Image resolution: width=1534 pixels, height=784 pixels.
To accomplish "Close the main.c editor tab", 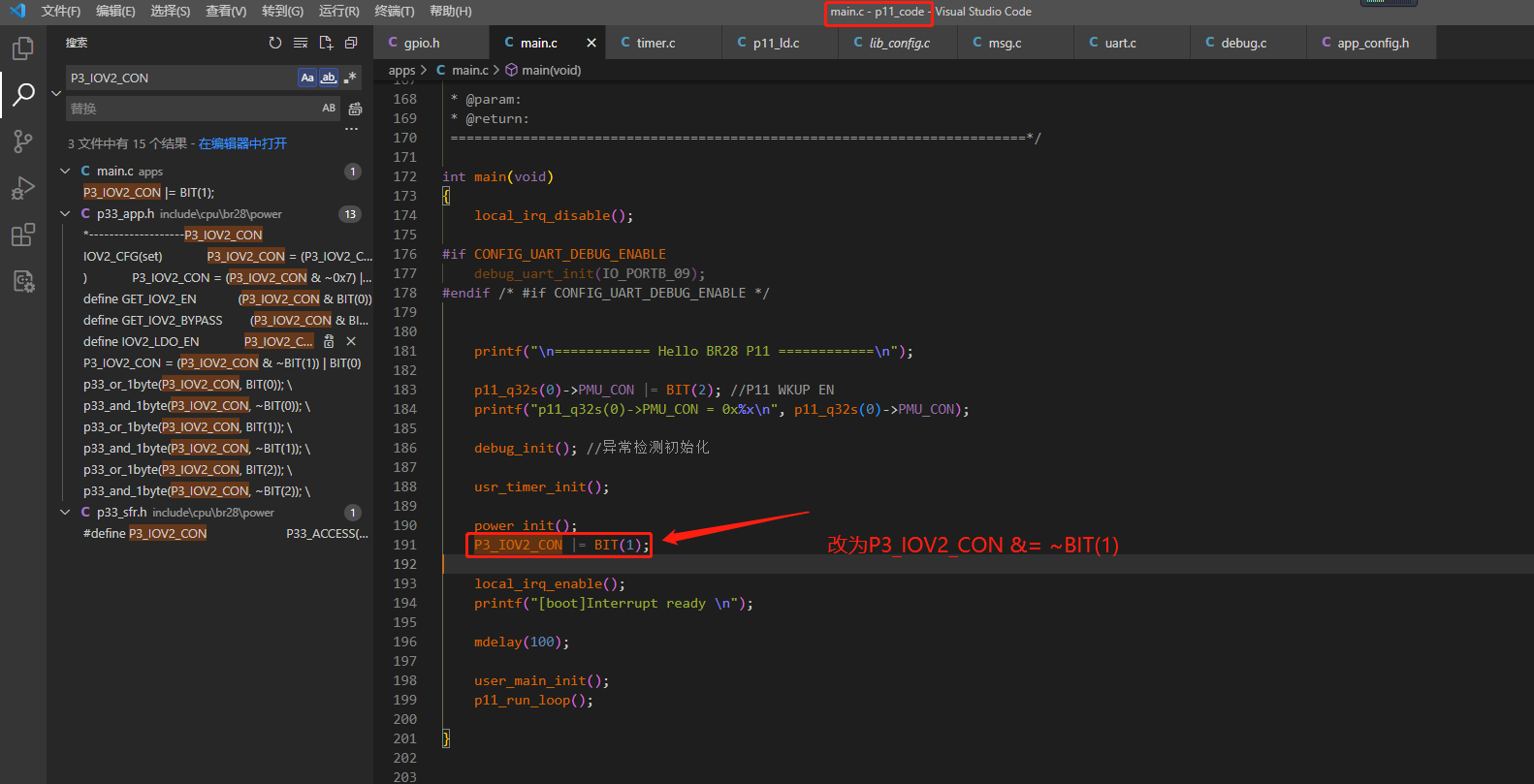I will (x=591, y=43).
